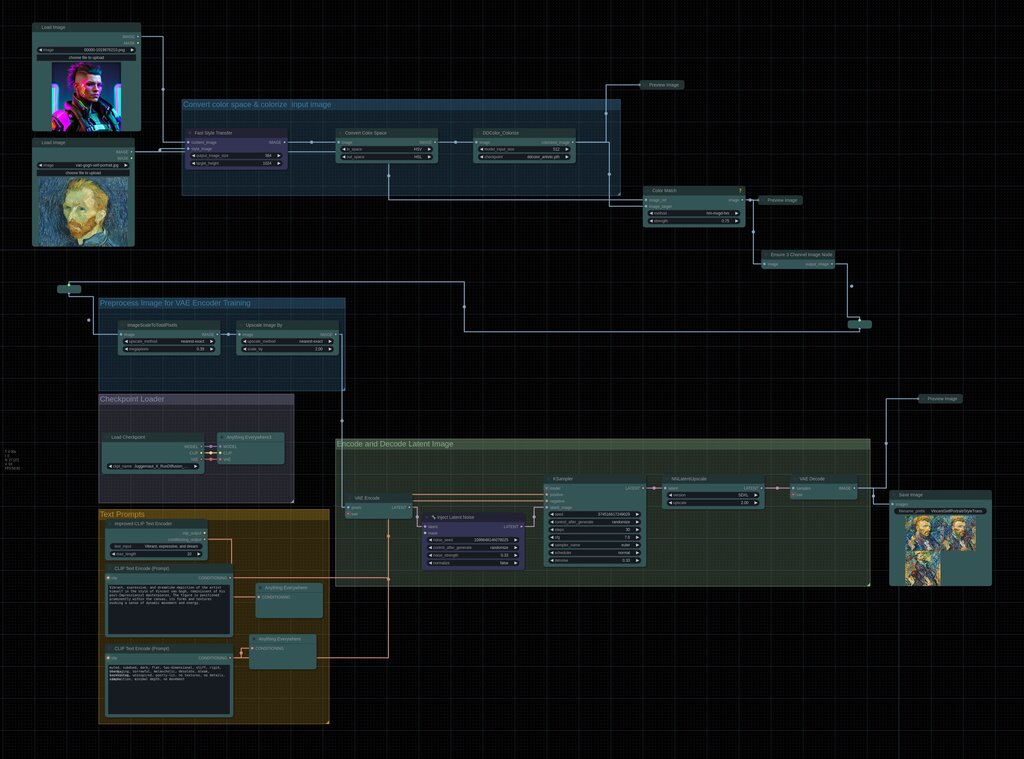
Task: Open the Color Match help question mark
Action: pos(740,191)
